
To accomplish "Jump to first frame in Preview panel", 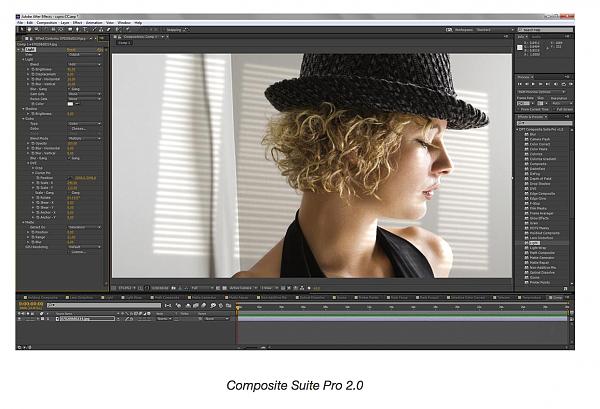I will [520, 84].
